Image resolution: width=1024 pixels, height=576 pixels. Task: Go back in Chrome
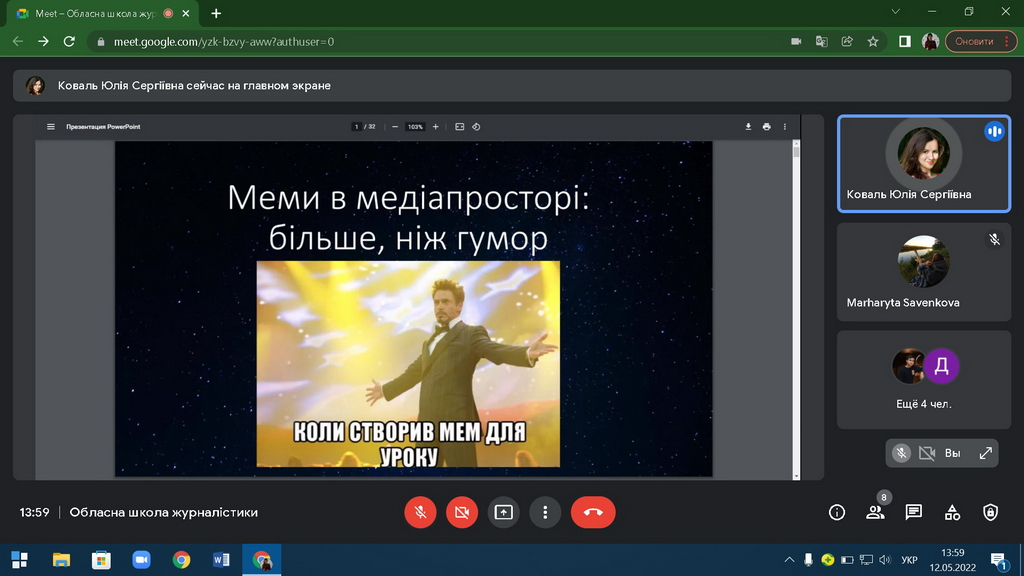[18, 41]
